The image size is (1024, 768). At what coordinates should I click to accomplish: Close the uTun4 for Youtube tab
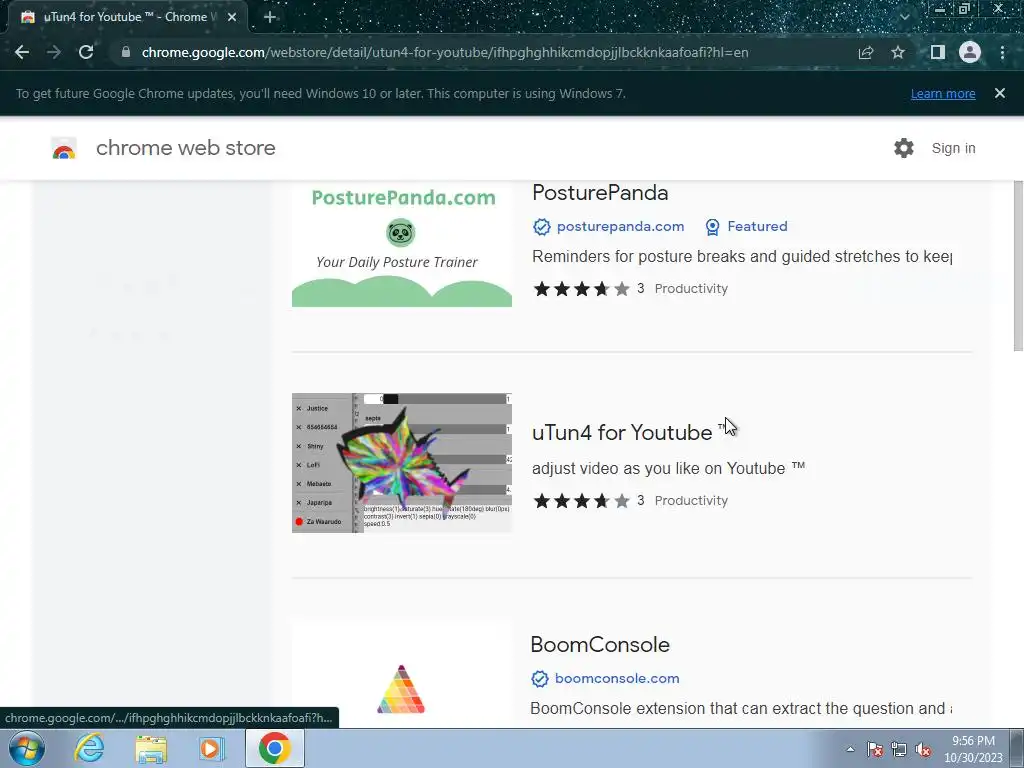pyautogui.click(x=232, y=17)
